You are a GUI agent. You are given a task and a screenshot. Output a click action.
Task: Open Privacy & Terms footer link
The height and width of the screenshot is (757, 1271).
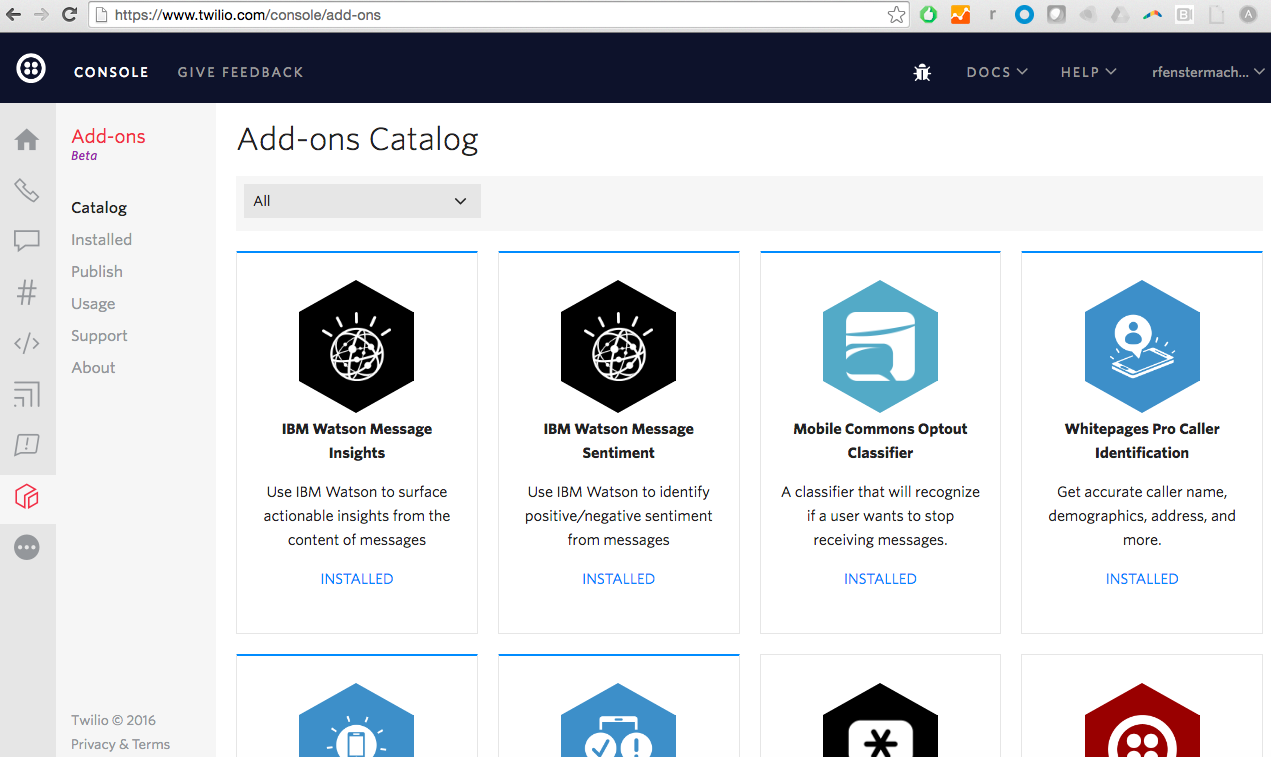pyautogui.click(x=120, y=744)
